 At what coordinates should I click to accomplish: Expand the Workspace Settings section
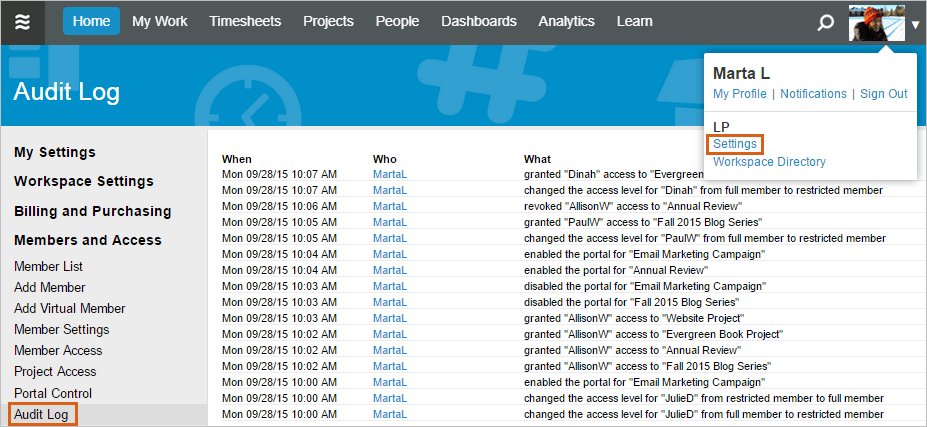[84, 181]
